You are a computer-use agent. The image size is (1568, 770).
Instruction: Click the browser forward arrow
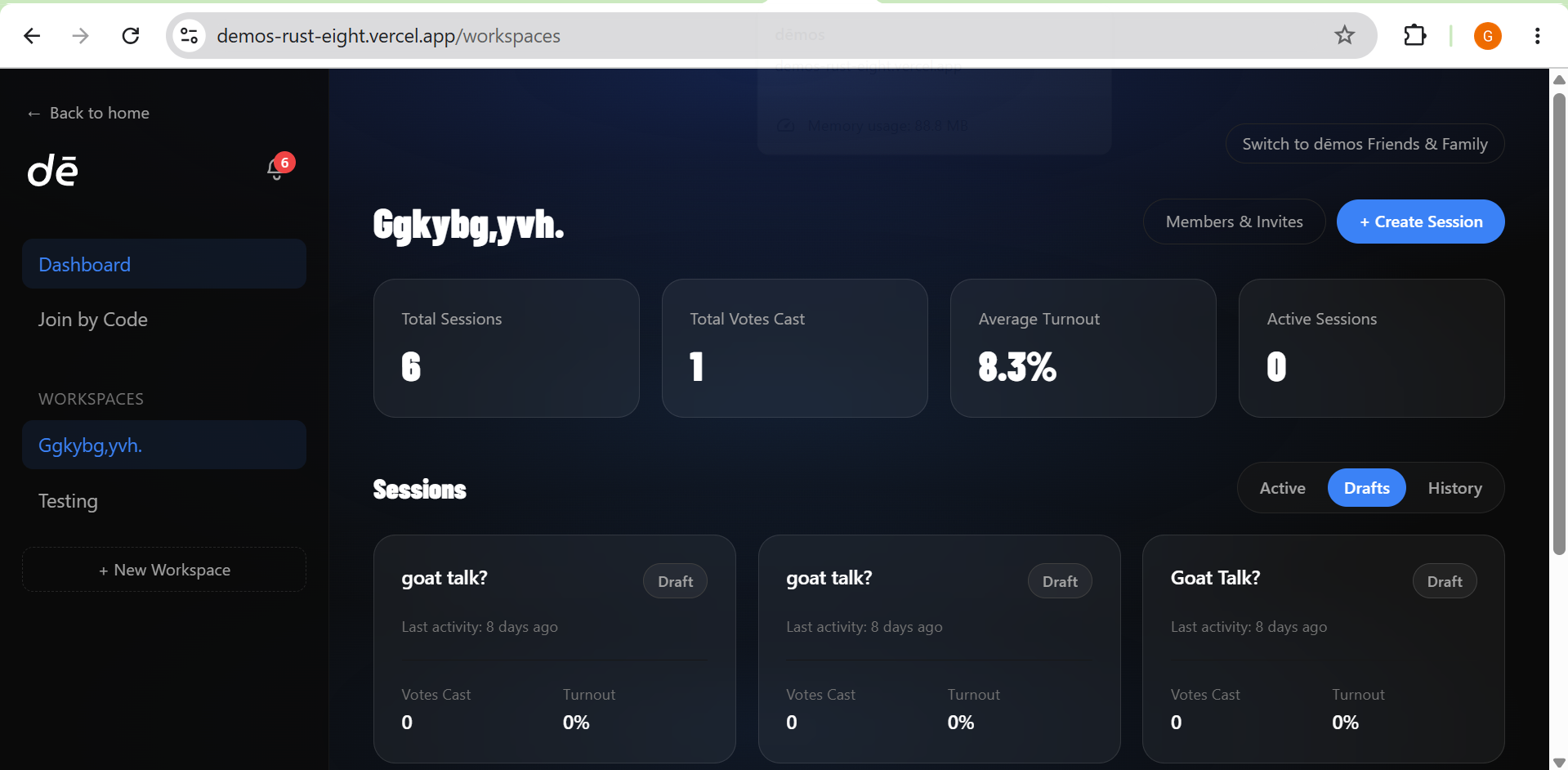[x=80, y=36]
